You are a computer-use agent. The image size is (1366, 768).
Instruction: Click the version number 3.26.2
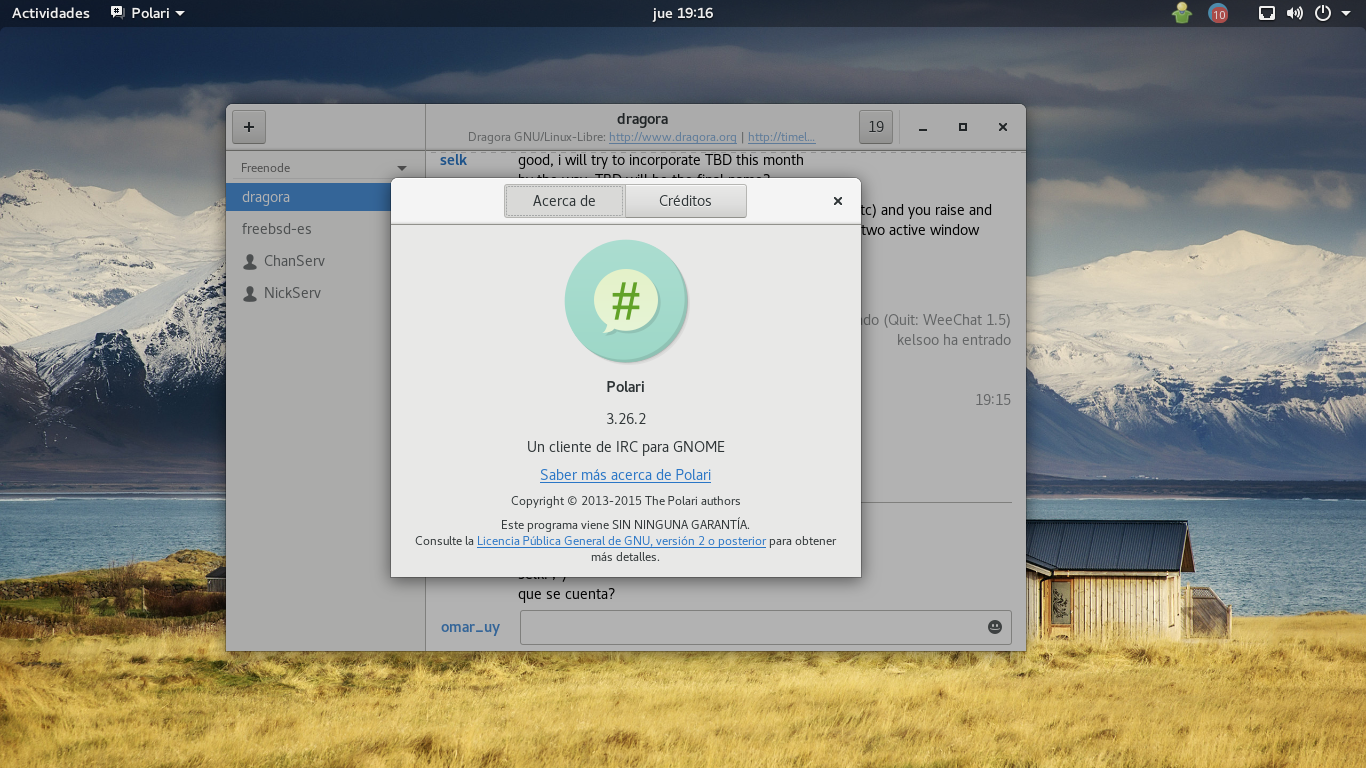[x=626, y=419]
